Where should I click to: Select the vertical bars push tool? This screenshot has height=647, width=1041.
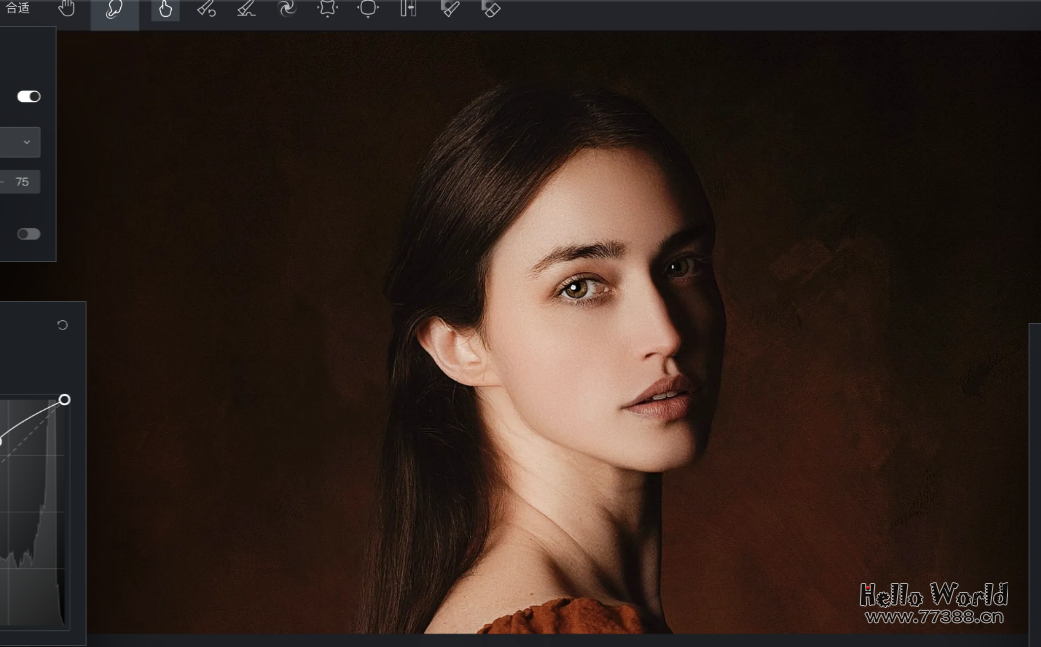click(x=408, y=9)
